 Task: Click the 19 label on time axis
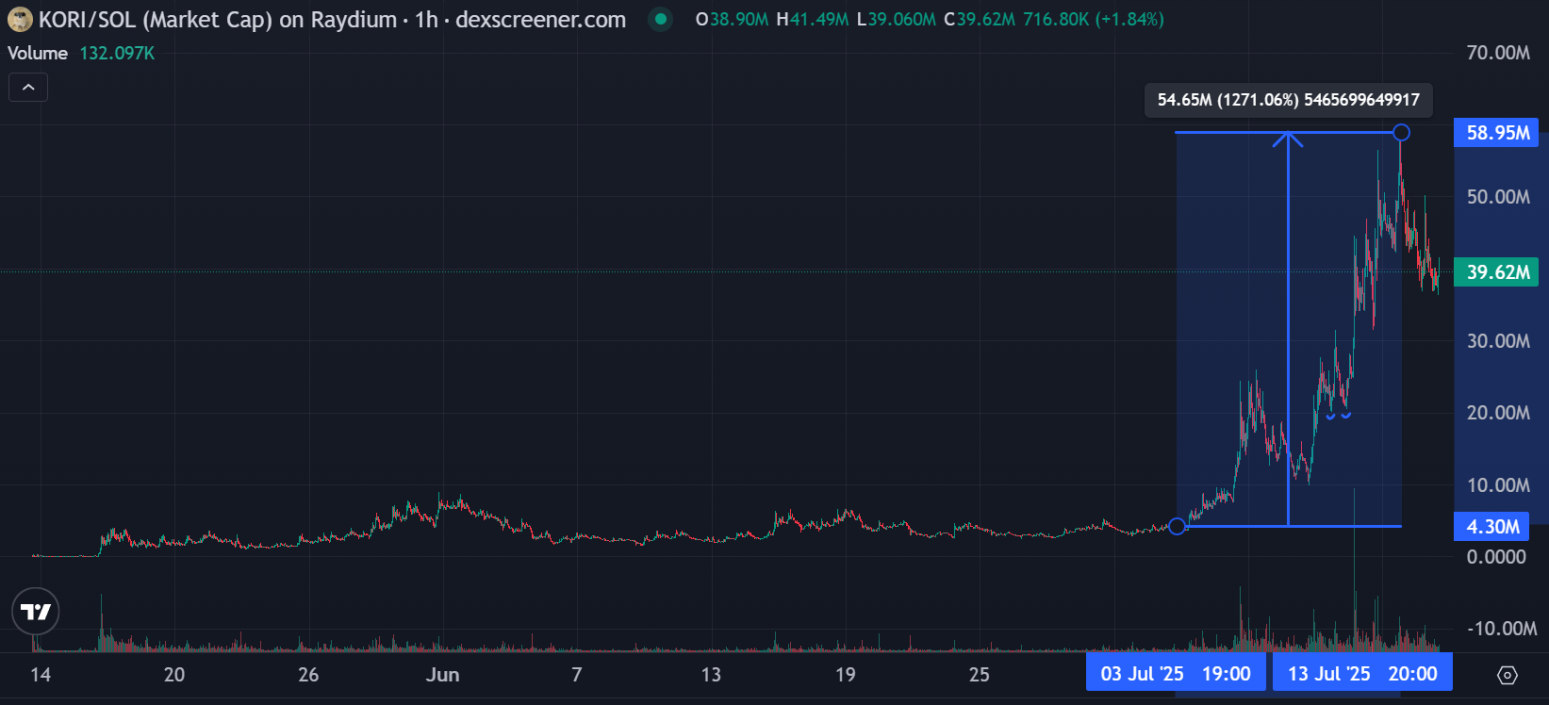[845, 675]
